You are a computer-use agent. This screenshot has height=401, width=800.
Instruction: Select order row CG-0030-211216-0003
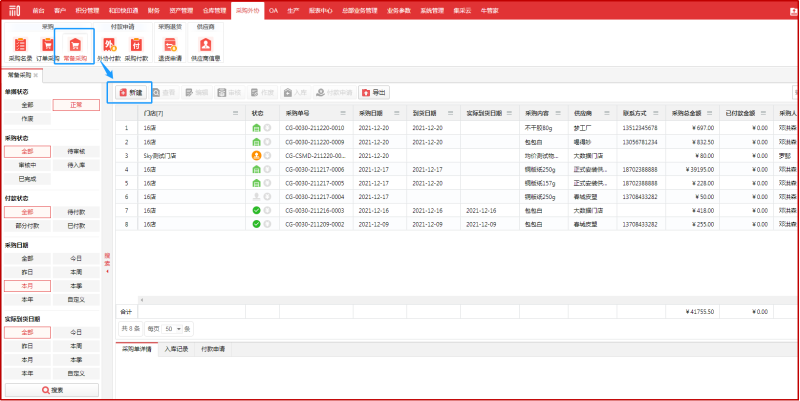[x=315, y=211]
